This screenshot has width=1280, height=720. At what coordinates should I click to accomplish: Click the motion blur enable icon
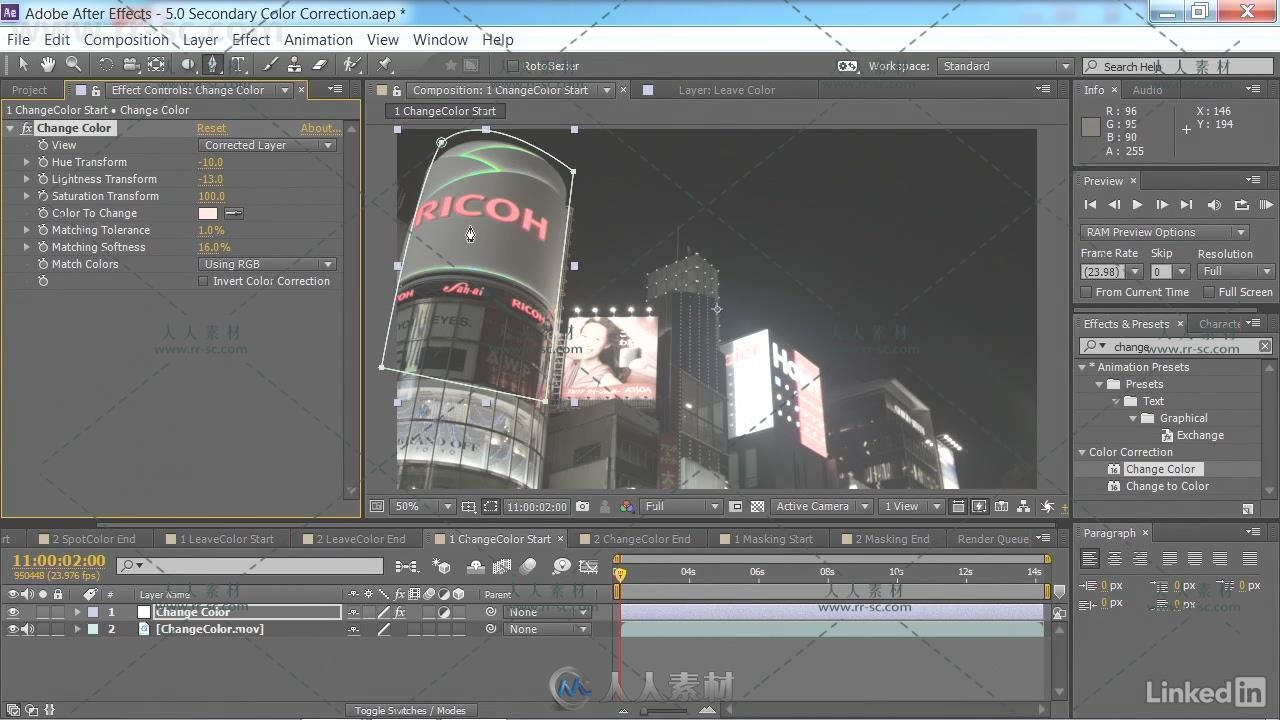pos(529,566)
